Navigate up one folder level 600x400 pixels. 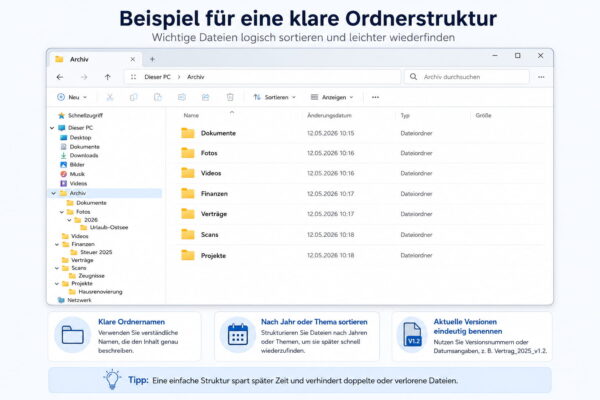(108, 77)
